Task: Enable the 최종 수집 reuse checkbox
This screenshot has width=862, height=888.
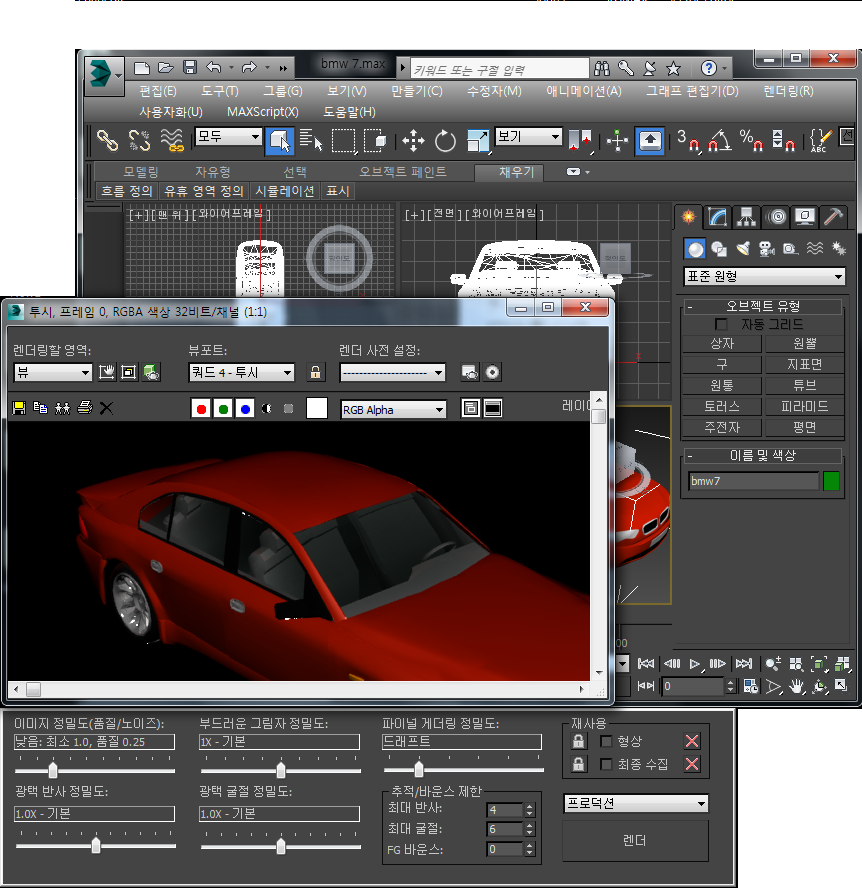Action: 606,765
